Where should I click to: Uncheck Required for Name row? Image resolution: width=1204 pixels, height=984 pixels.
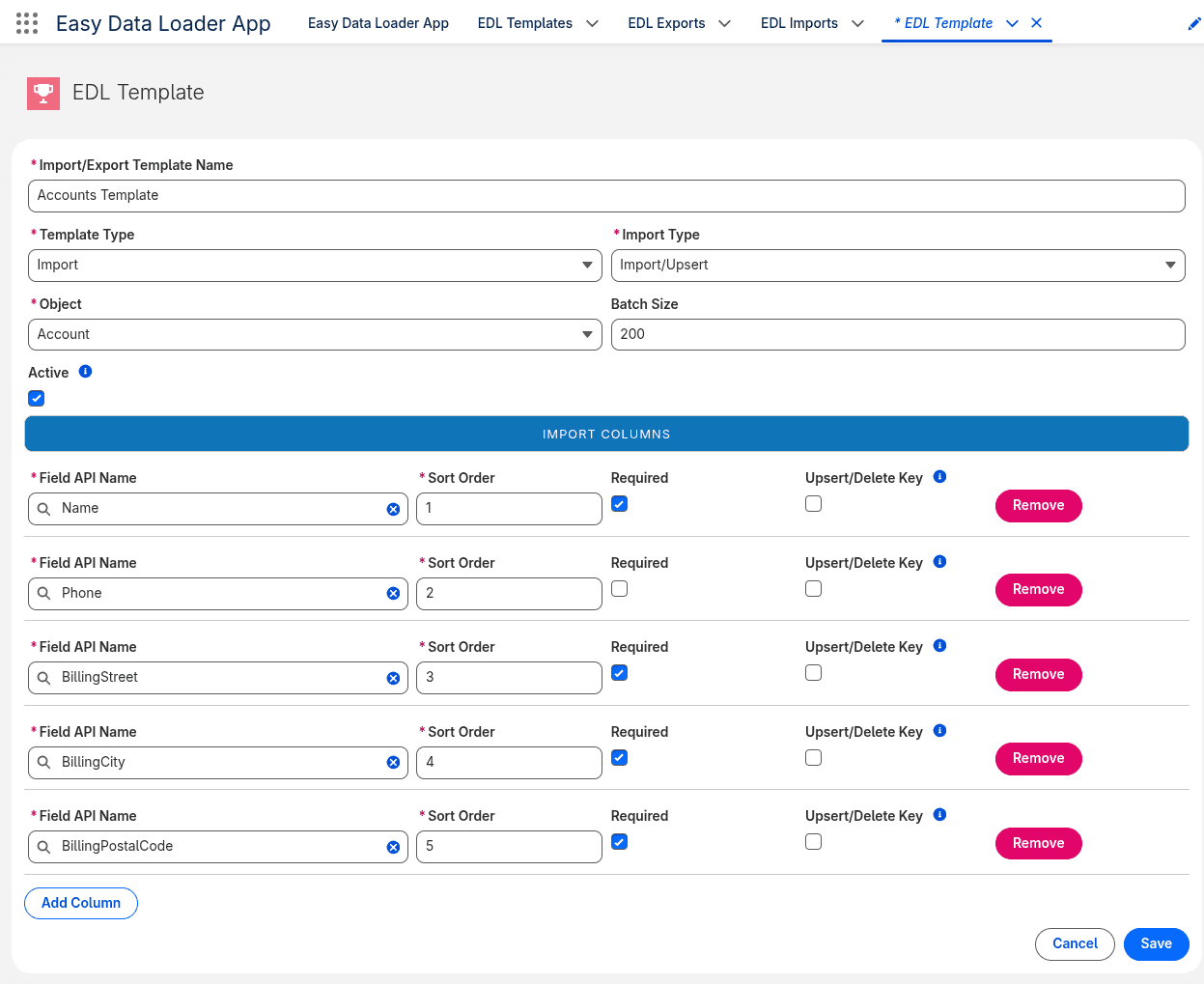pyautogui.click(x=620, y=504)
